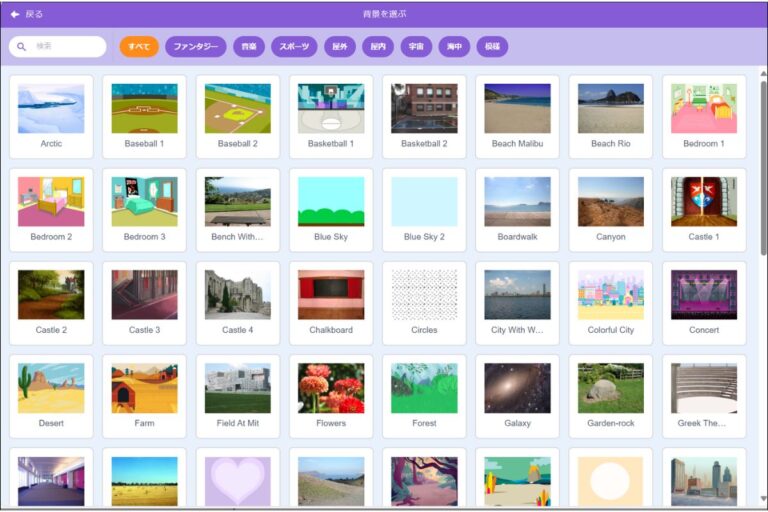Click the search magnifier icon
Viewport: 768px width, 512px height.
tap(22, 47)
